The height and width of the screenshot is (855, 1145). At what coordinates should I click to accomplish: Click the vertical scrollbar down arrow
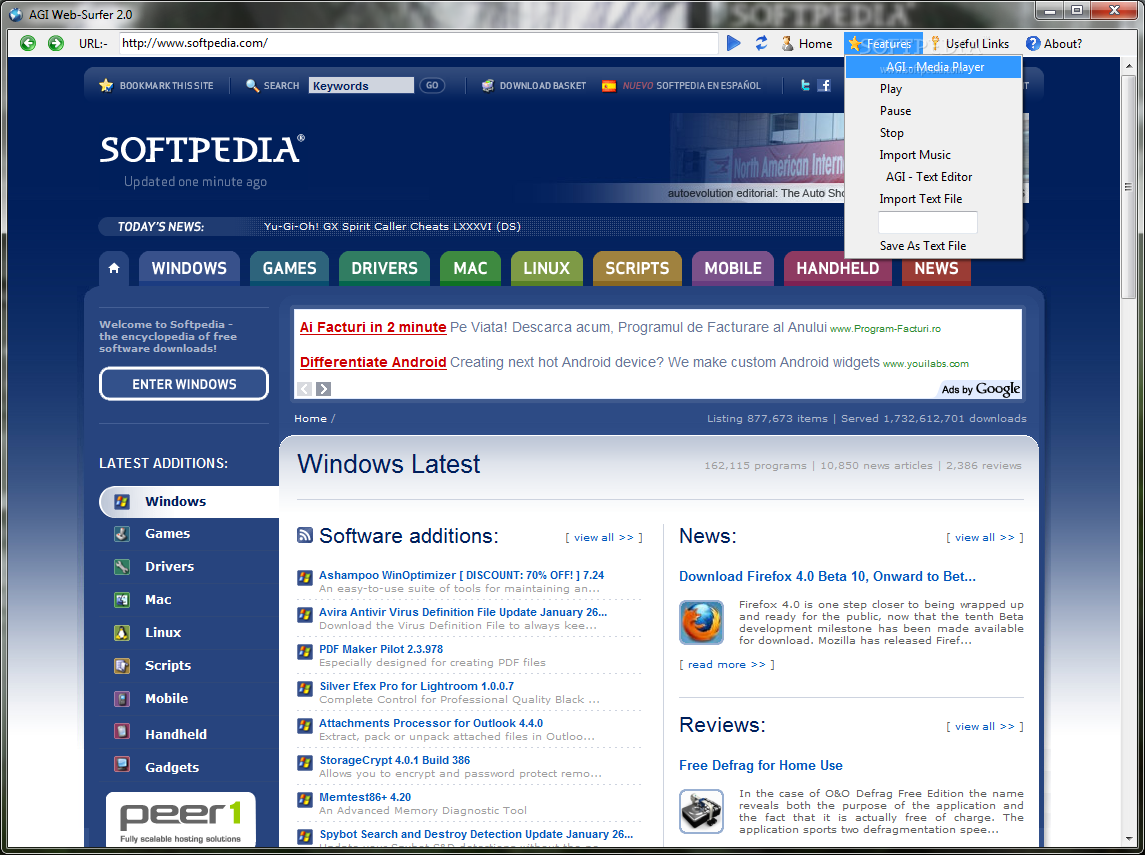pos(1128,840)
